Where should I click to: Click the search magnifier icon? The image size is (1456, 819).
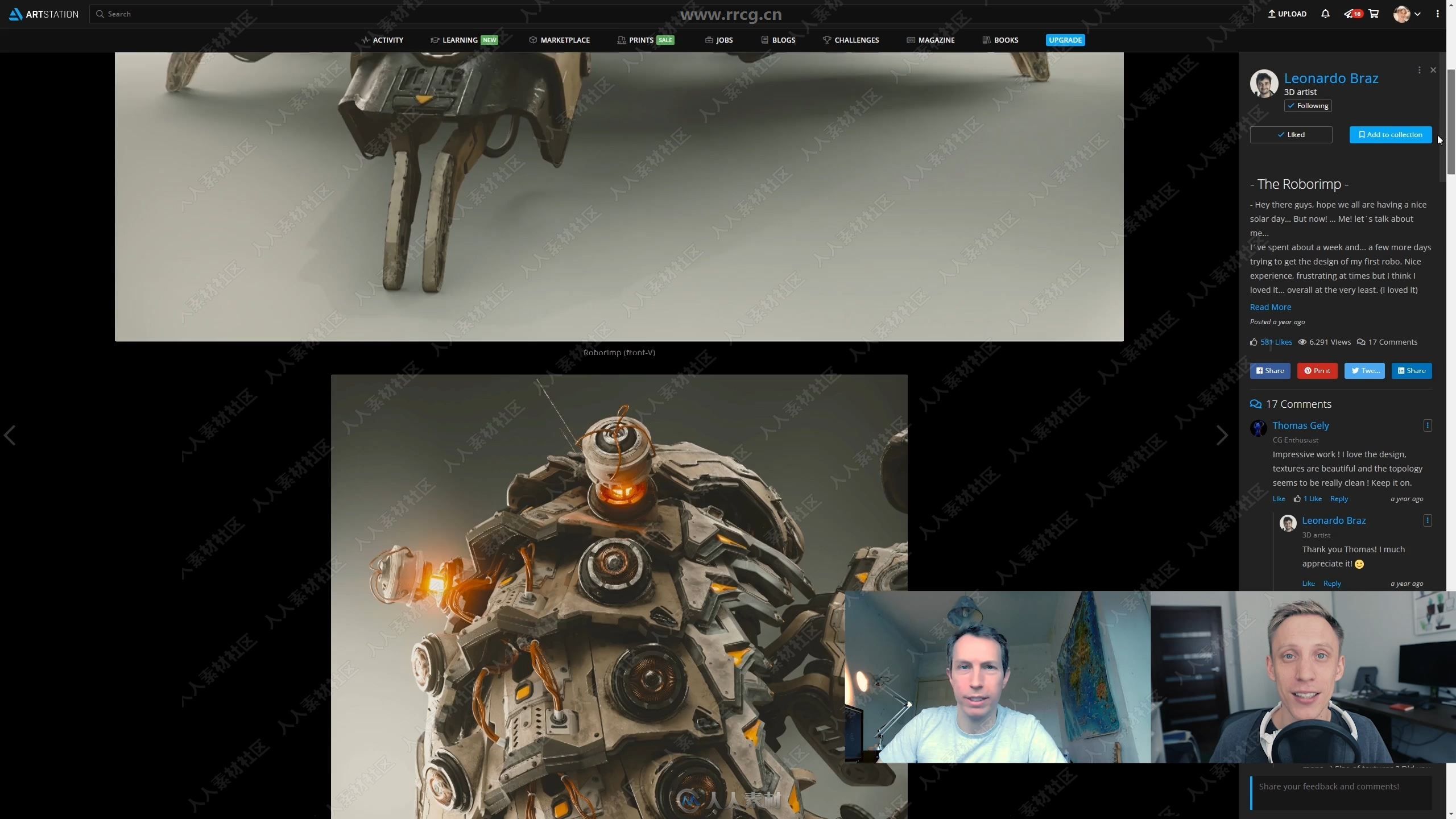click(99, 13)
